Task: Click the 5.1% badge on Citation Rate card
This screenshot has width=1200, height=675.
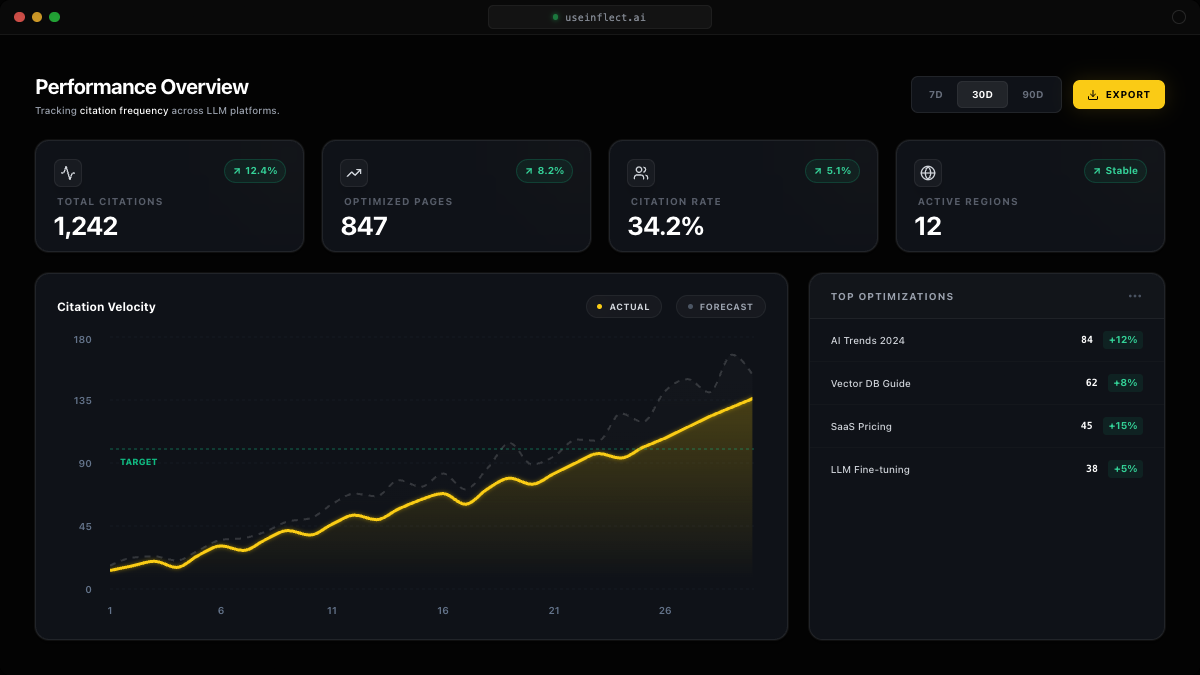Action: [x=832, y=171]
